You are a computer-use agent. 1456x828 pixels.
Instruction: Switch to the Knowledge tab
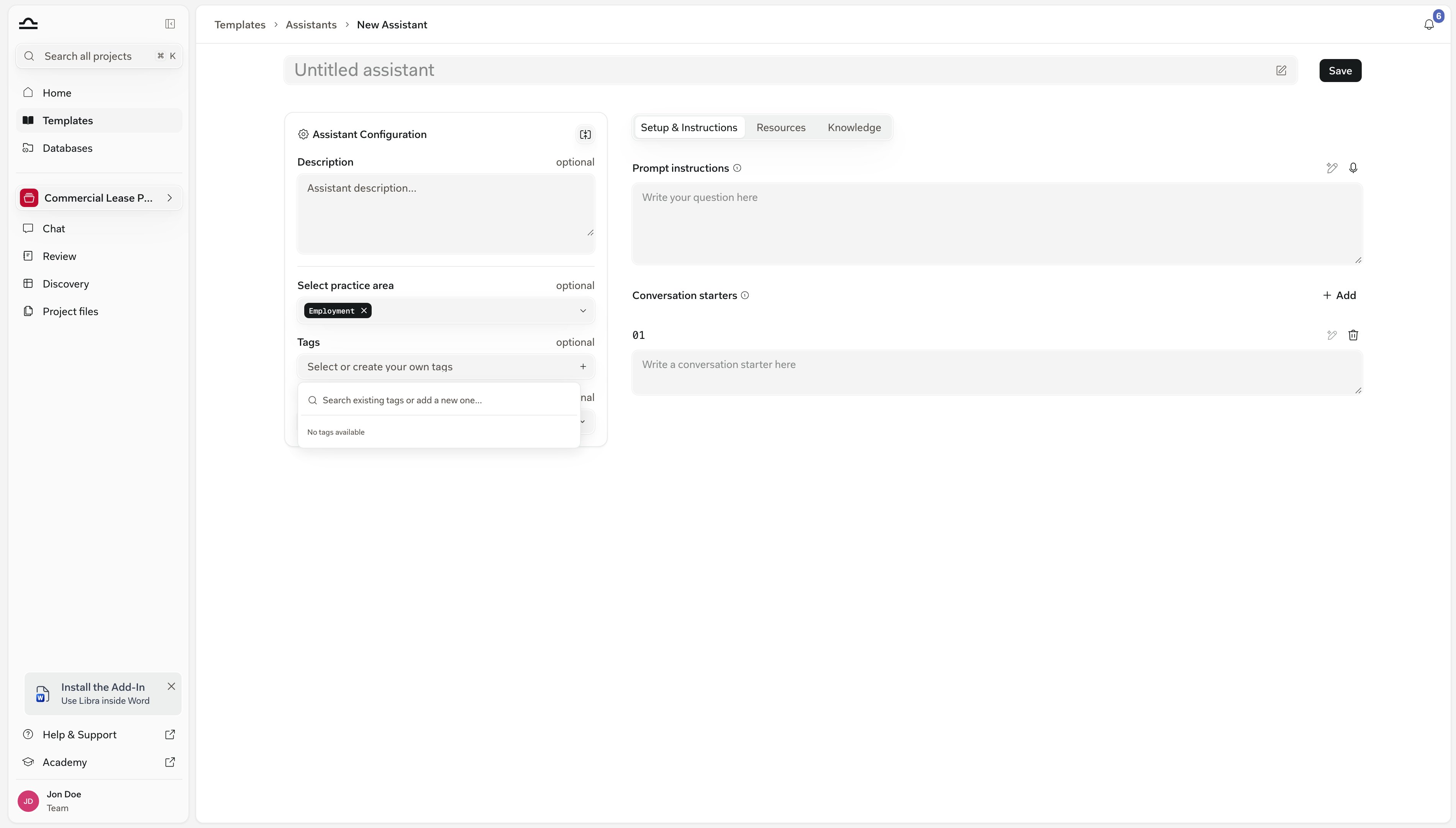point(854,127)
